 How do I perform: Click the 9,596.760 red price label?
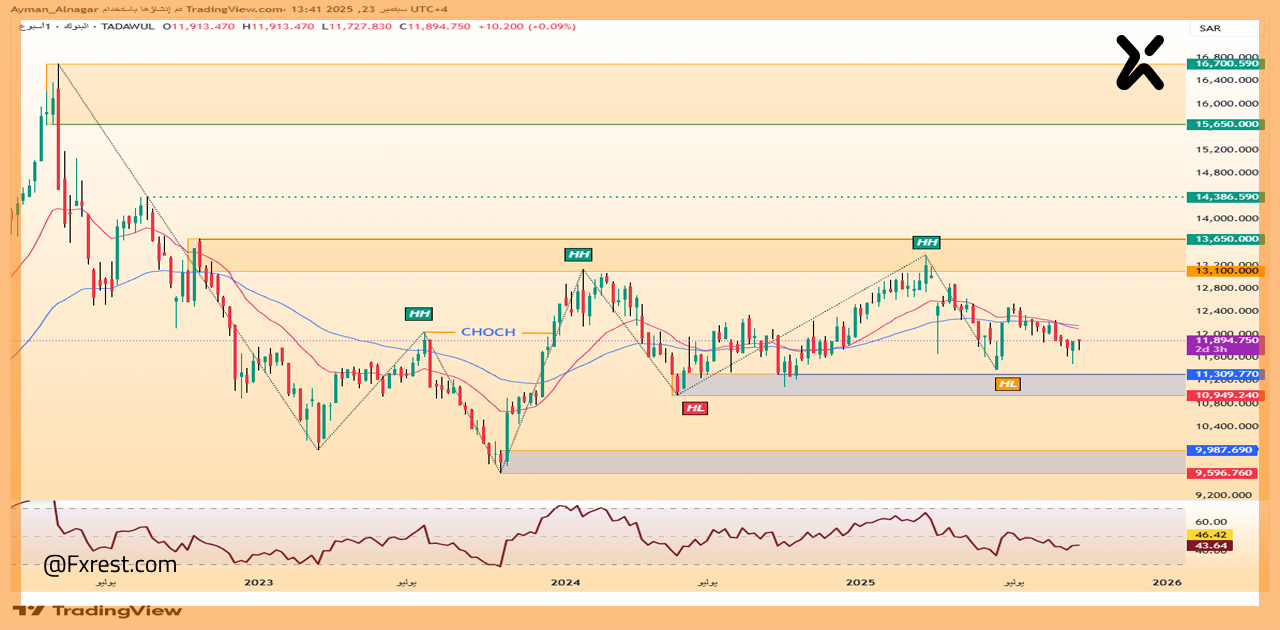coord(1225,473)
